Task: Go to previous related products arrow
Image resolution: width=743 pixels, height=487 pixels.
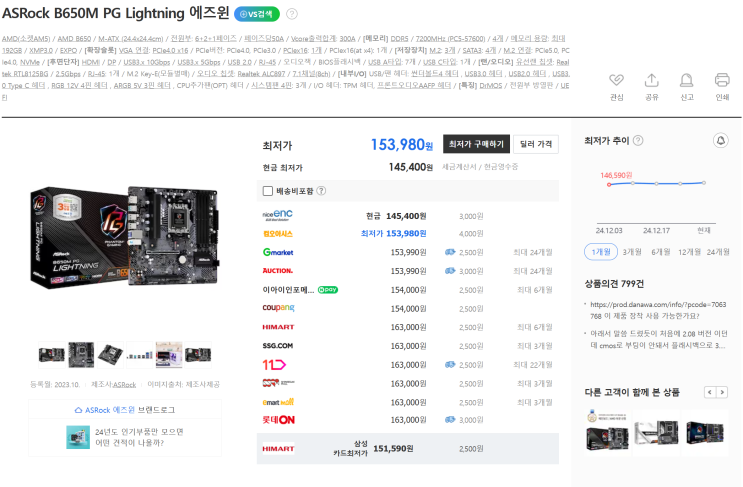Action: 710,392
